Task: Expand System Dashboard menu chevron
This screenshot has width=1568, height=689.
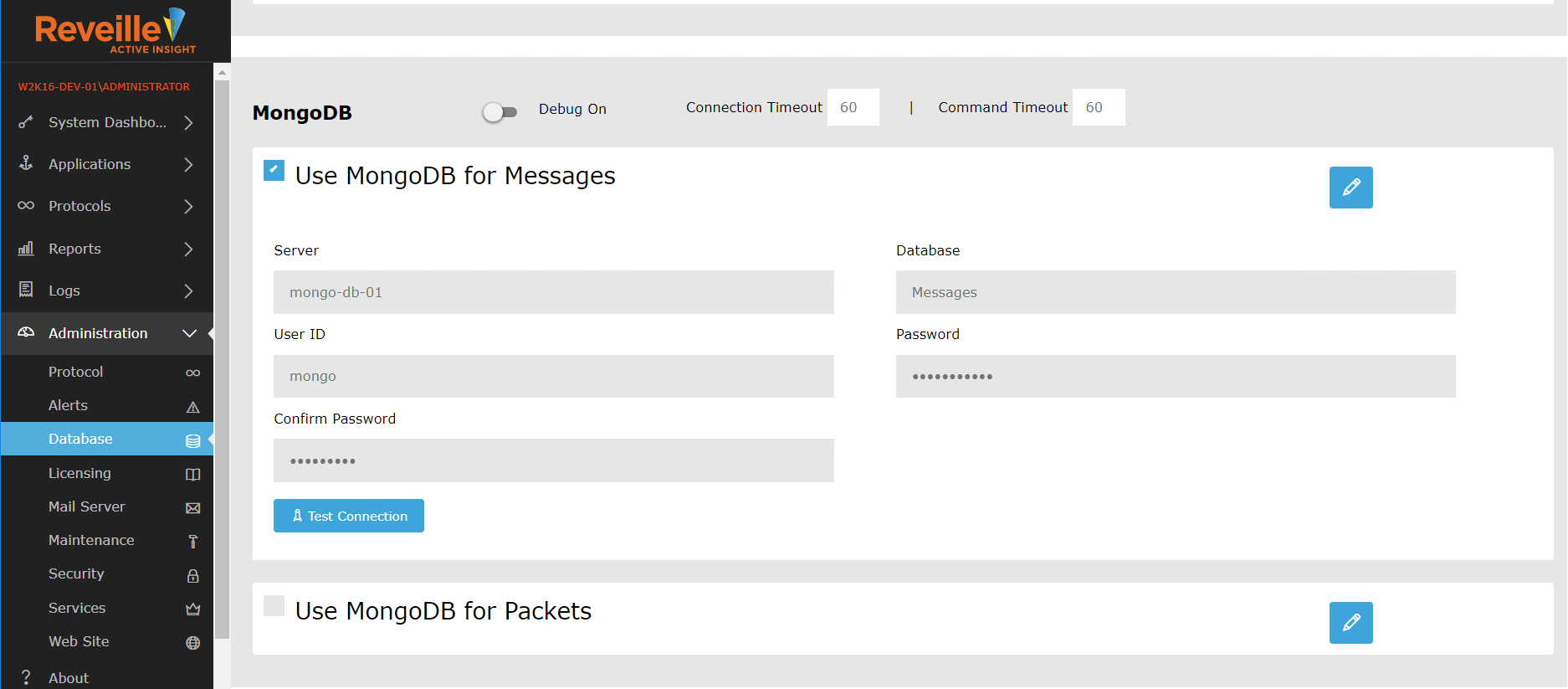Action: point(188,122)
